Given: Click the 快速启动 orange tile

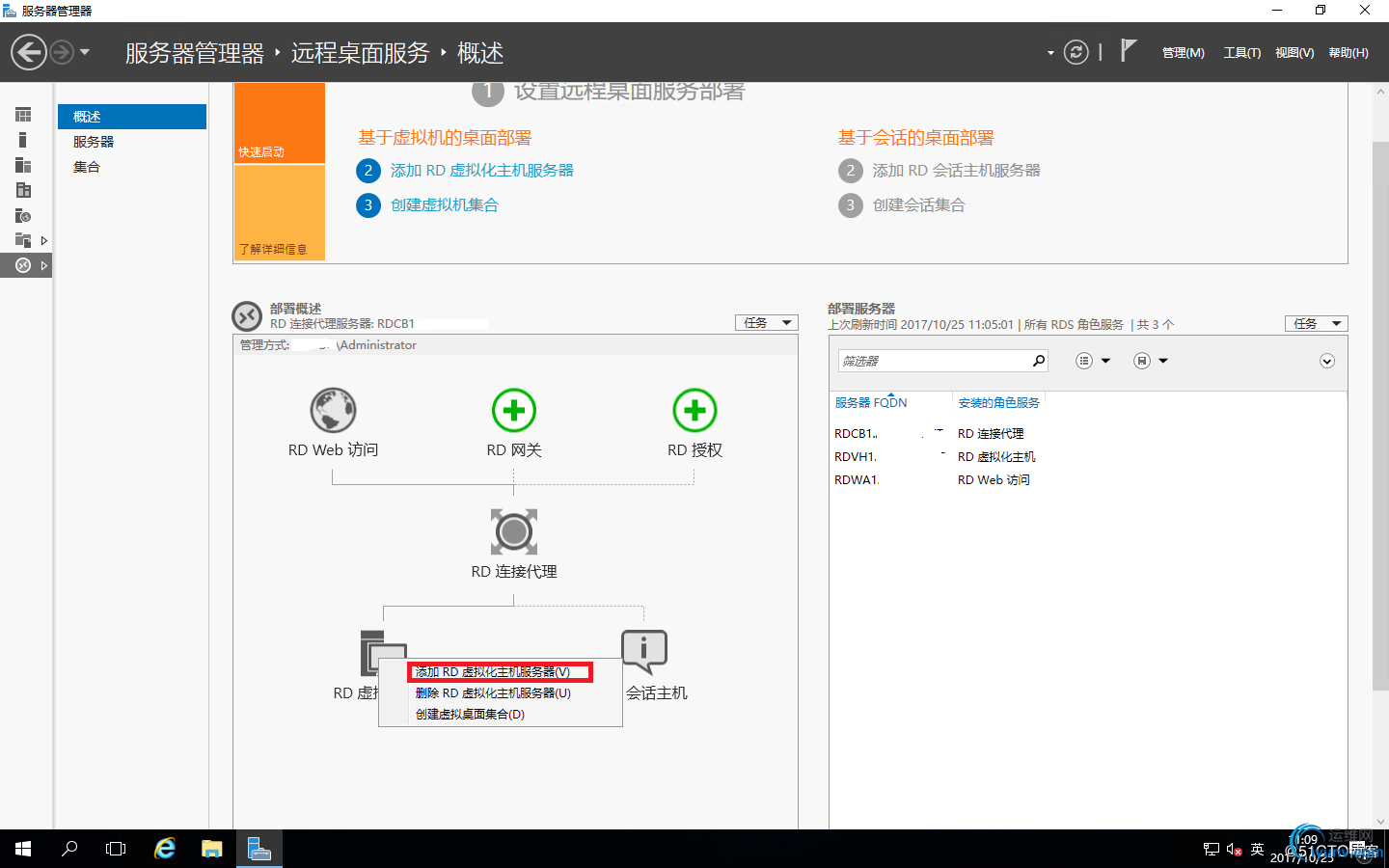Looking at the screenshot, I should click(x=280, y=122).
